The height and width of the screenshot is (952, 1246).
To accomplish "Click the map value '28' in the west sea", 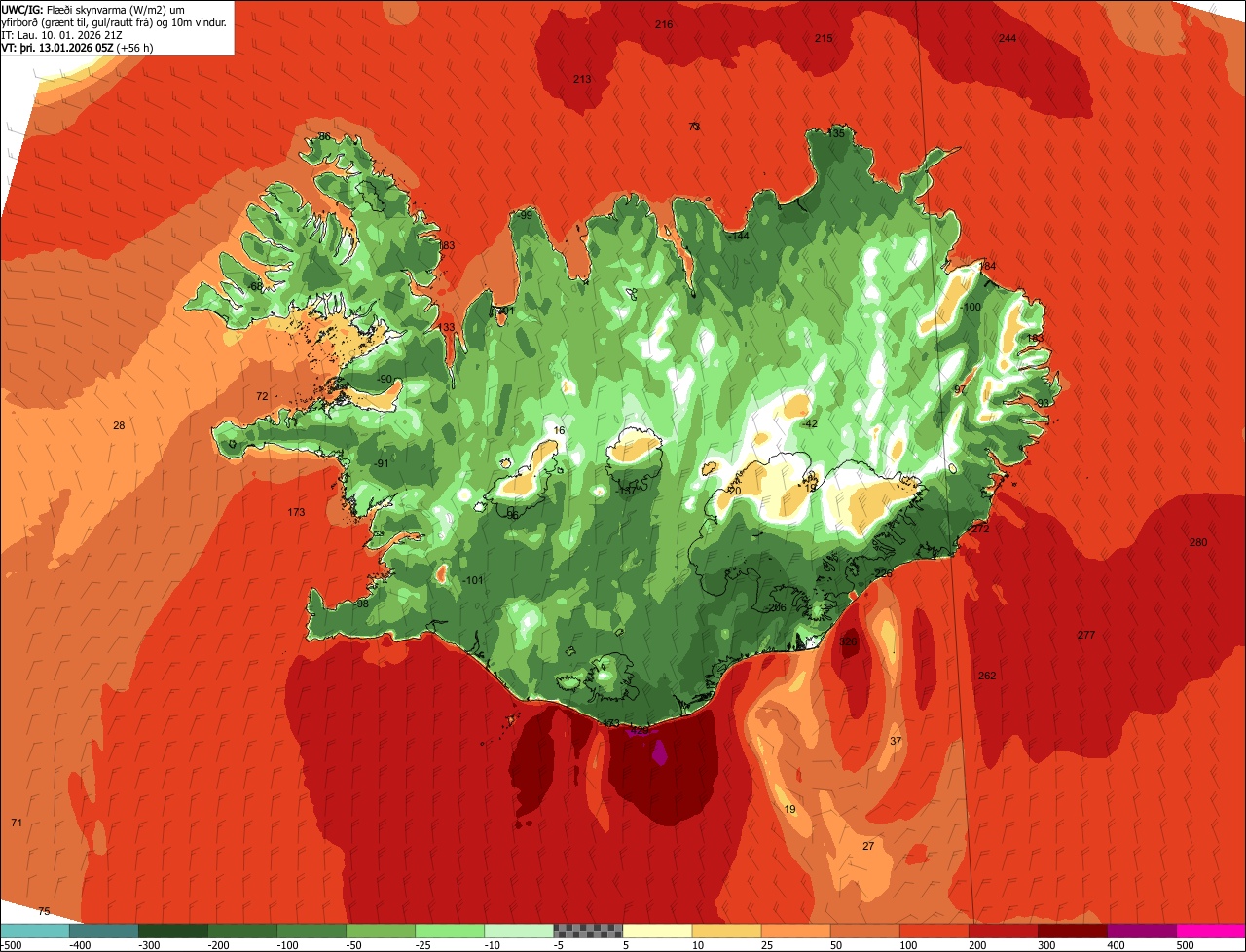I will pyautogui.click(x=119, y=425).
